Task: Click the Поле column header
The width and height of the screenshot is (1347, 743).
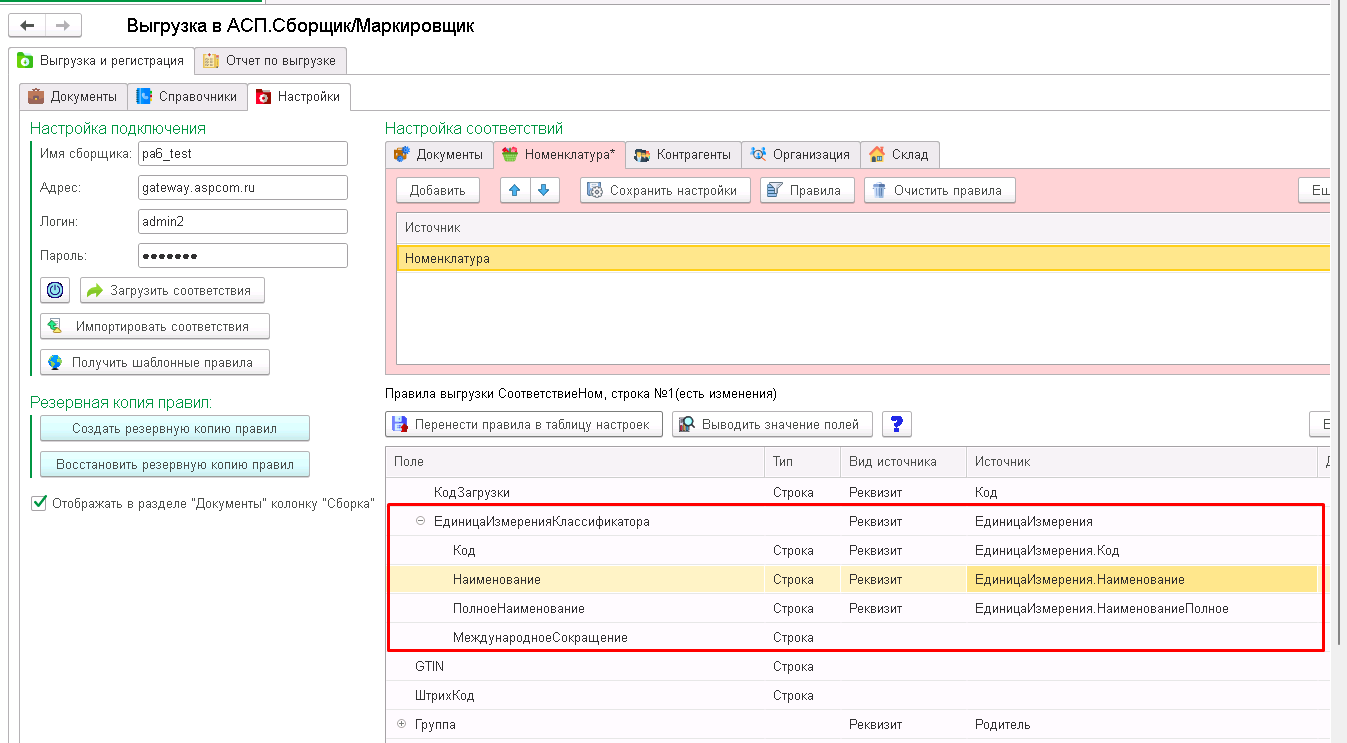Action: 574,462
